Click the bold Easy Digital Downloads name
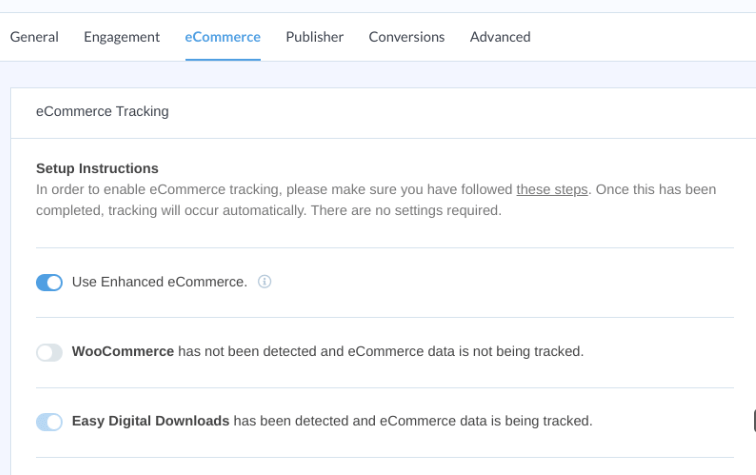The height and width of the screenshot is (475, 756). (150, 421)
